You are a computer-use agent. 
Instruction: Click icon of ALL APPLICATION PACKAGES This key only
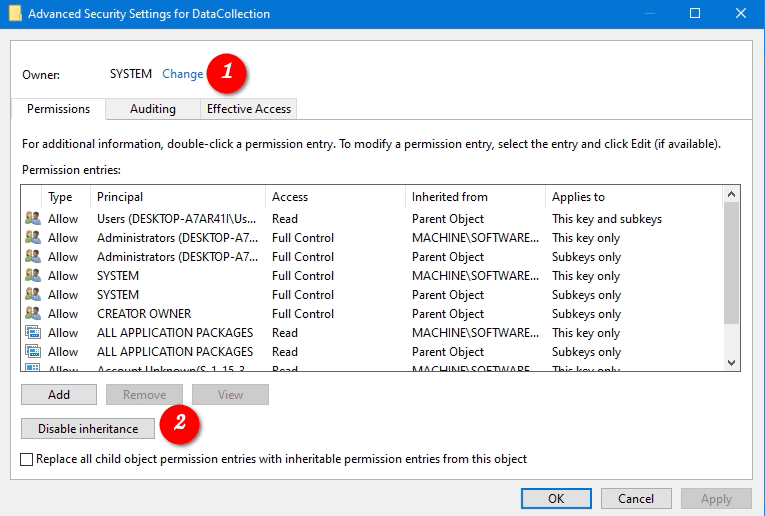coord(33,333)
